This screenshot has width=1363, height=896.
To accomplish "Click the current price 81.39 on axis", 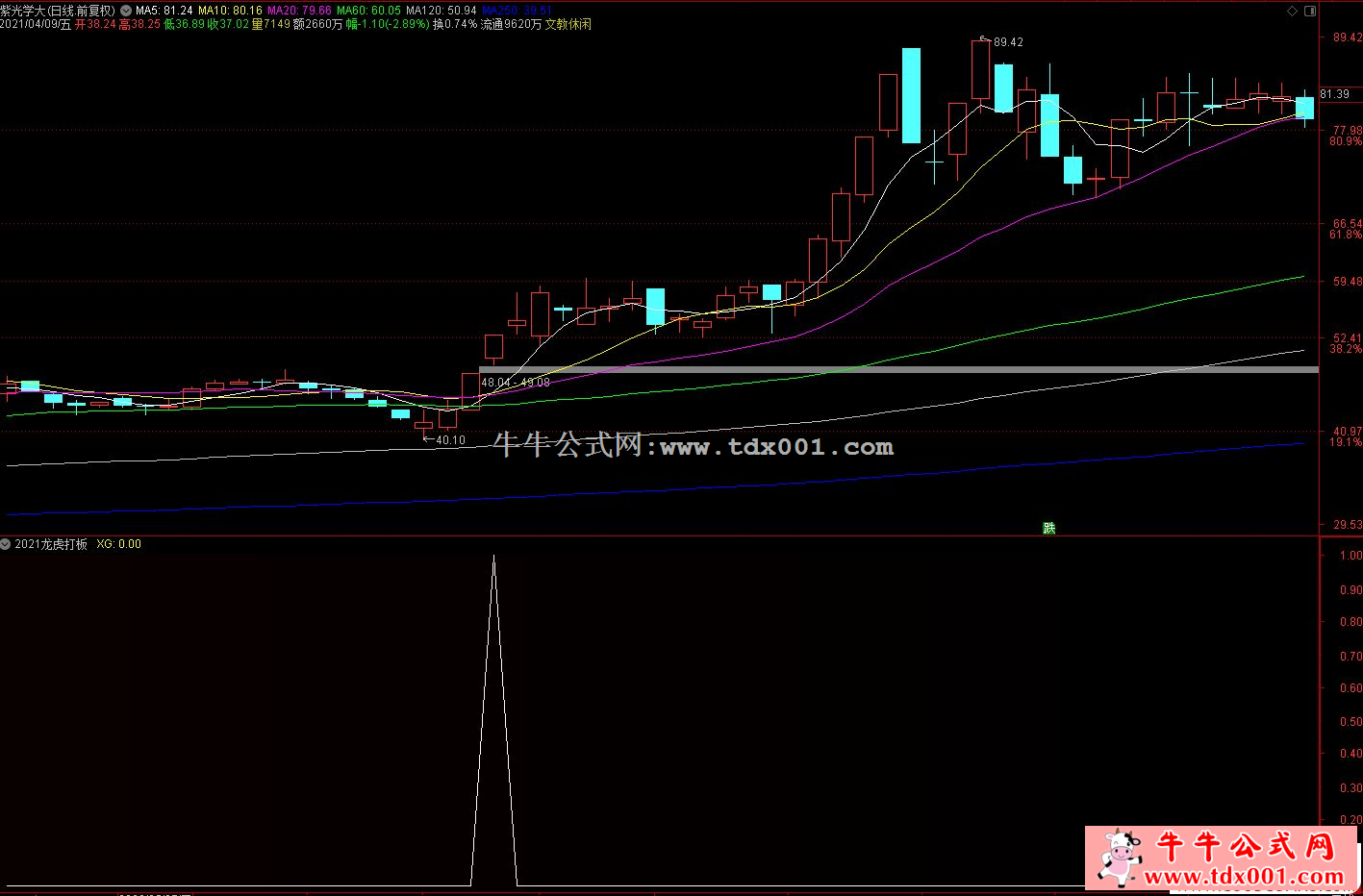I will click(x=1334, y=94).
